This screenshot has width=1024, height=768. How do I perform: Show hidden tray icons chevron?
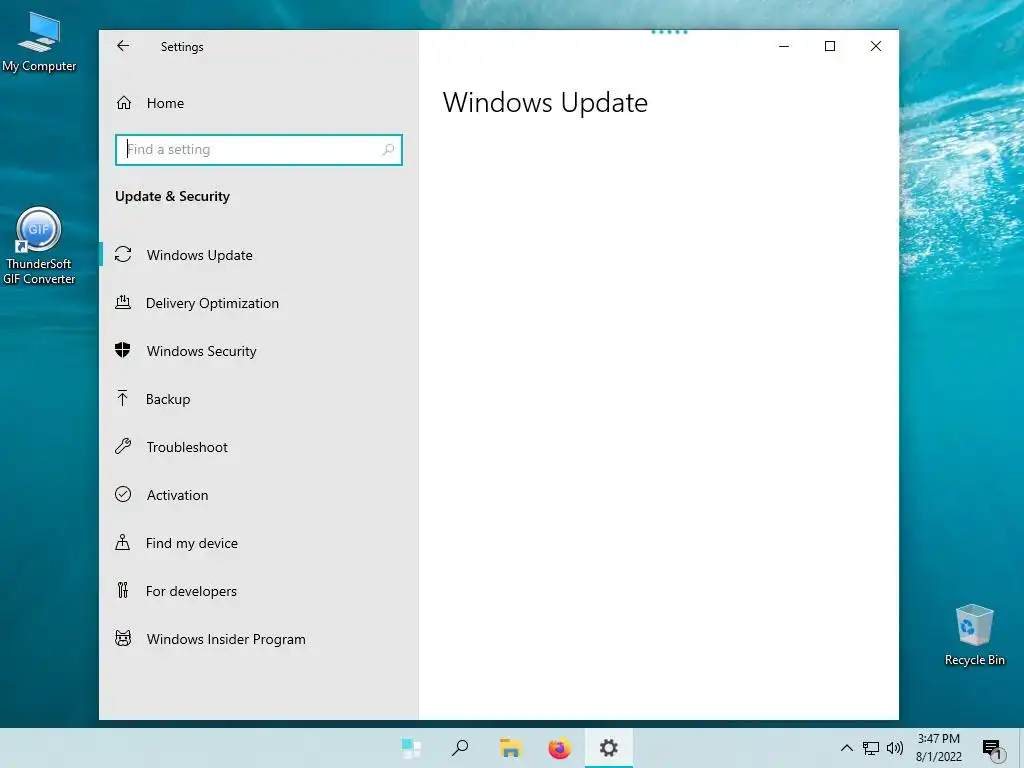pyautogui.click(x=846, y=748)
